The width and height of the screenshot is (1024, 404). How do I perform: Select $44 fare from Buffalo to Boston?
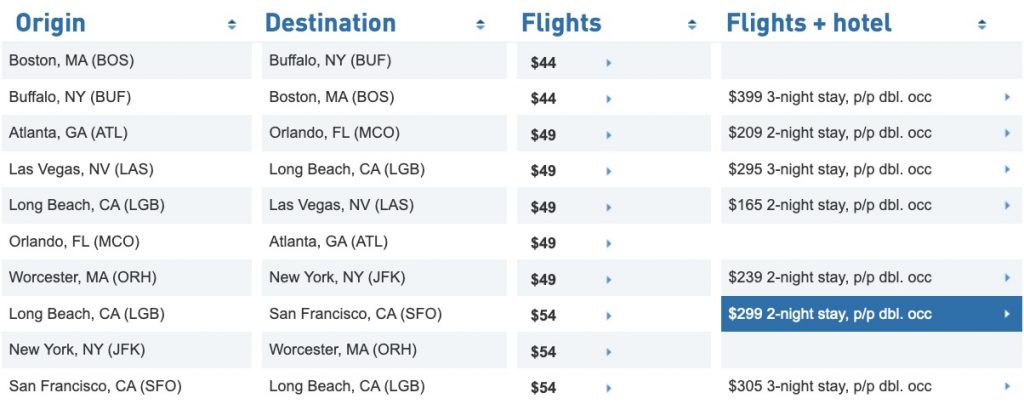[x=544, y=99]
